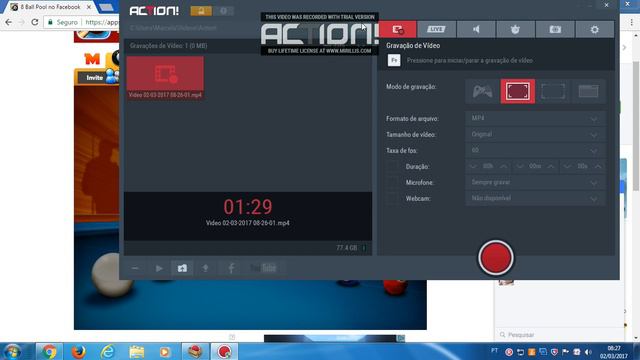
Task: Increase the duration seconds value
Action: pos(598,167)
